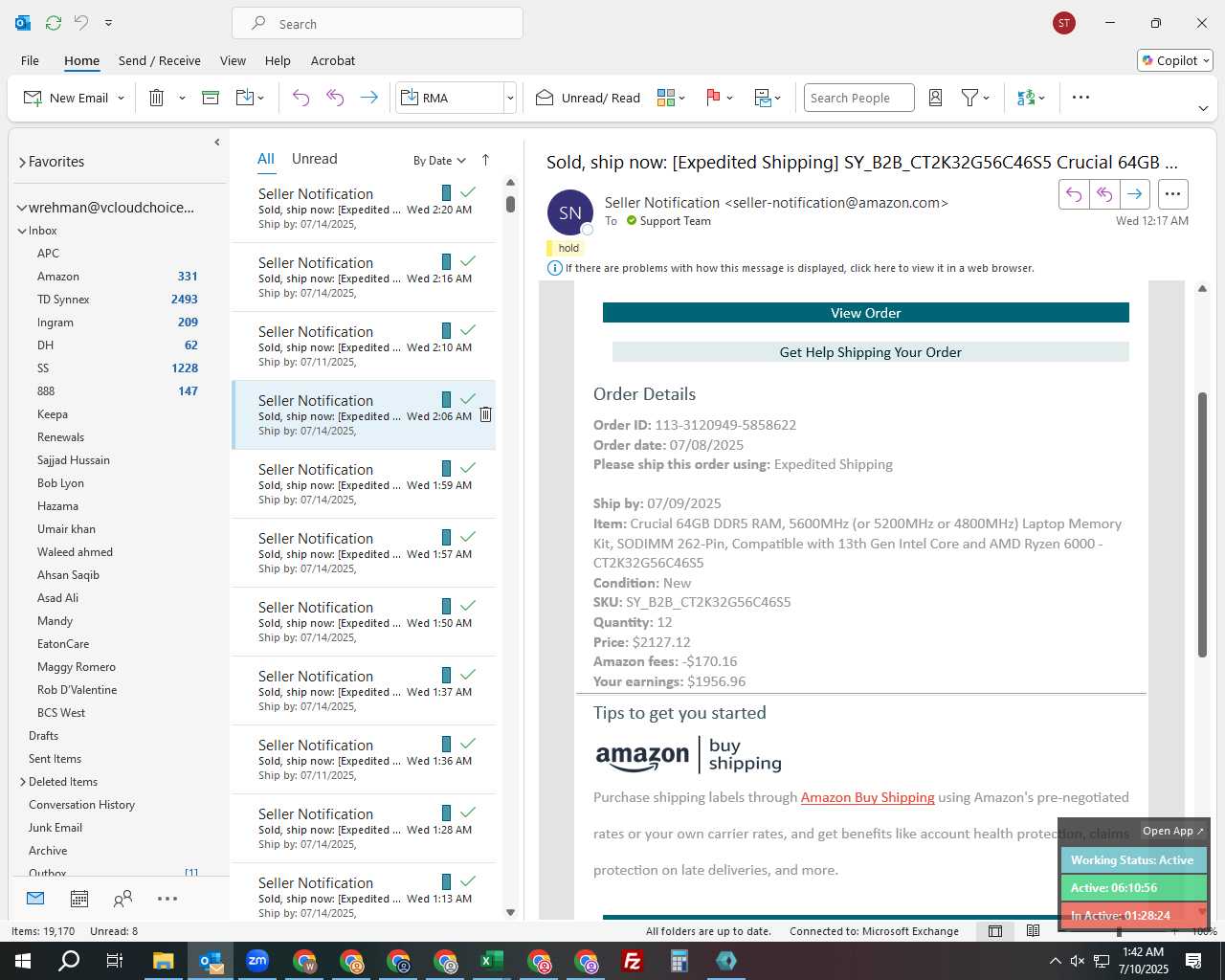Open the ribbon's More commands ellipsis

pyautogui.click(x=1080, y=98)
